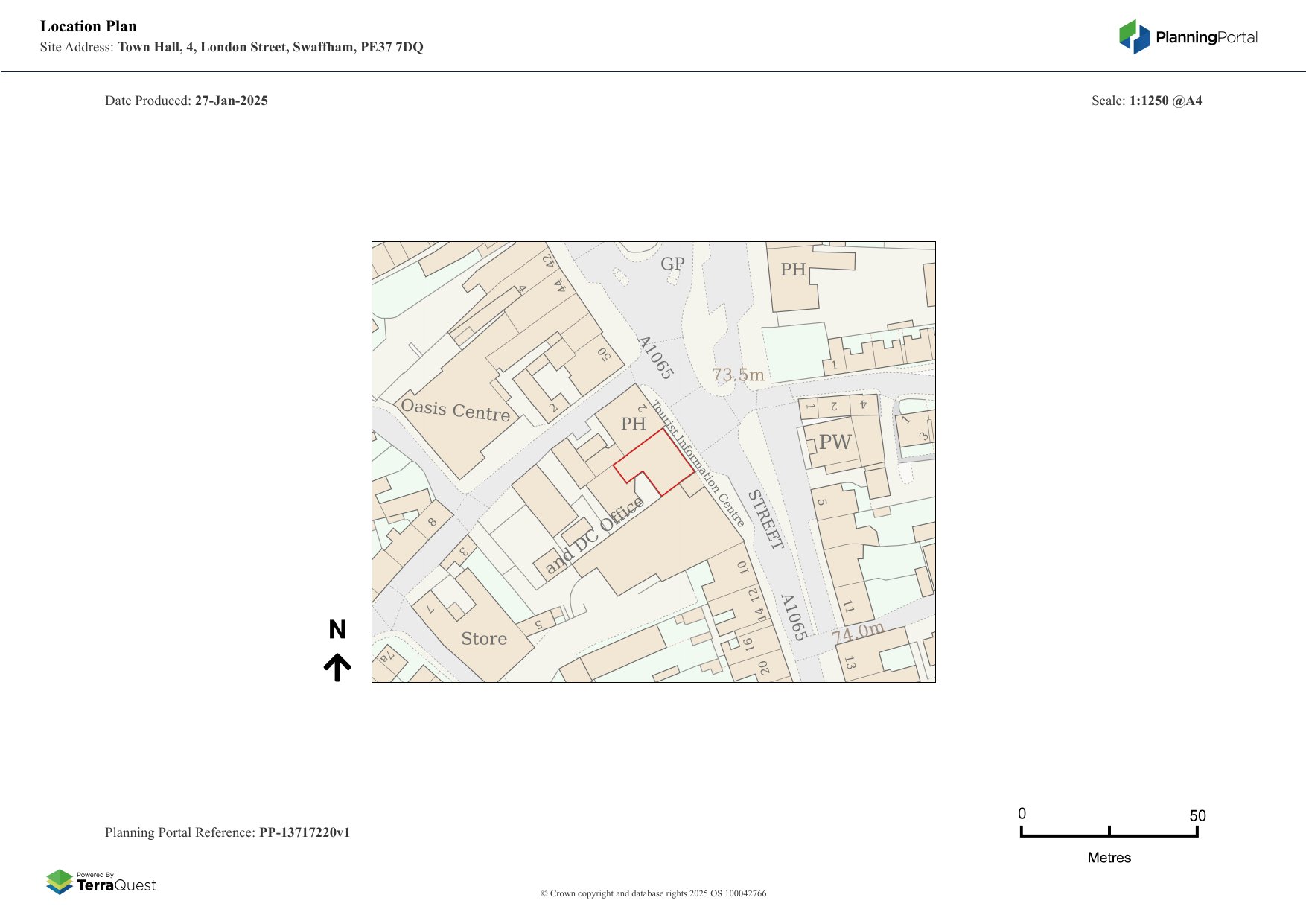Click the STREET road label
The image size is (1306, 924).
click(766, 520)
